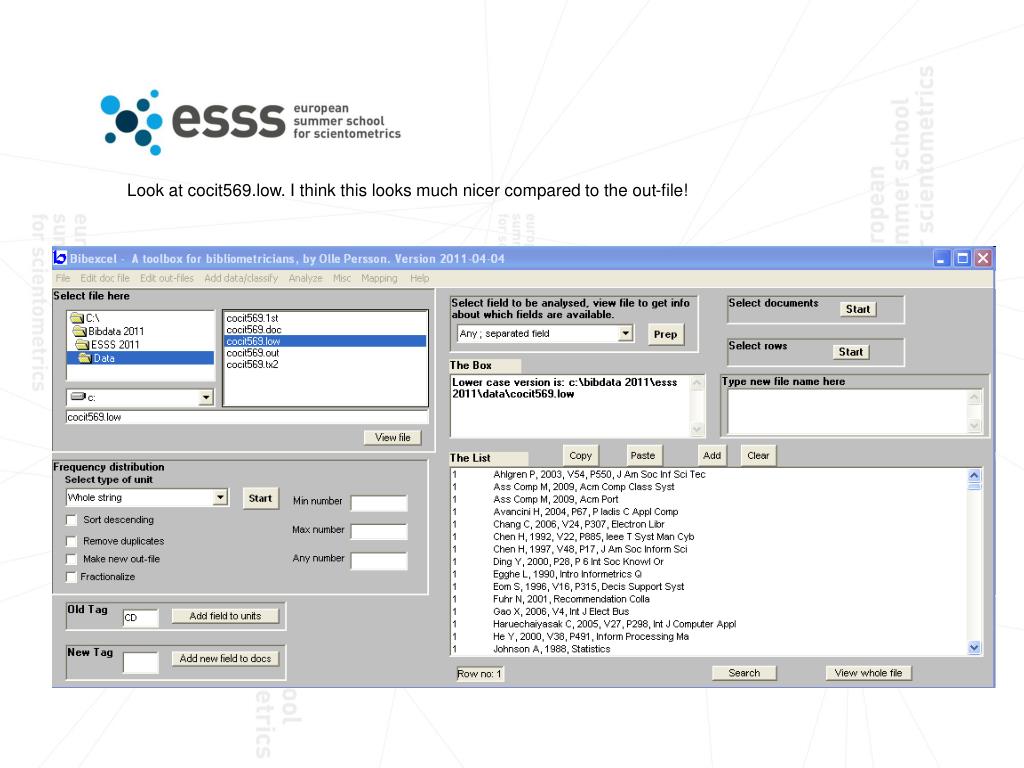Click The List scrollbar up arrow
The height and width of the screenshot is (768, 1024).
click(974, 475)
